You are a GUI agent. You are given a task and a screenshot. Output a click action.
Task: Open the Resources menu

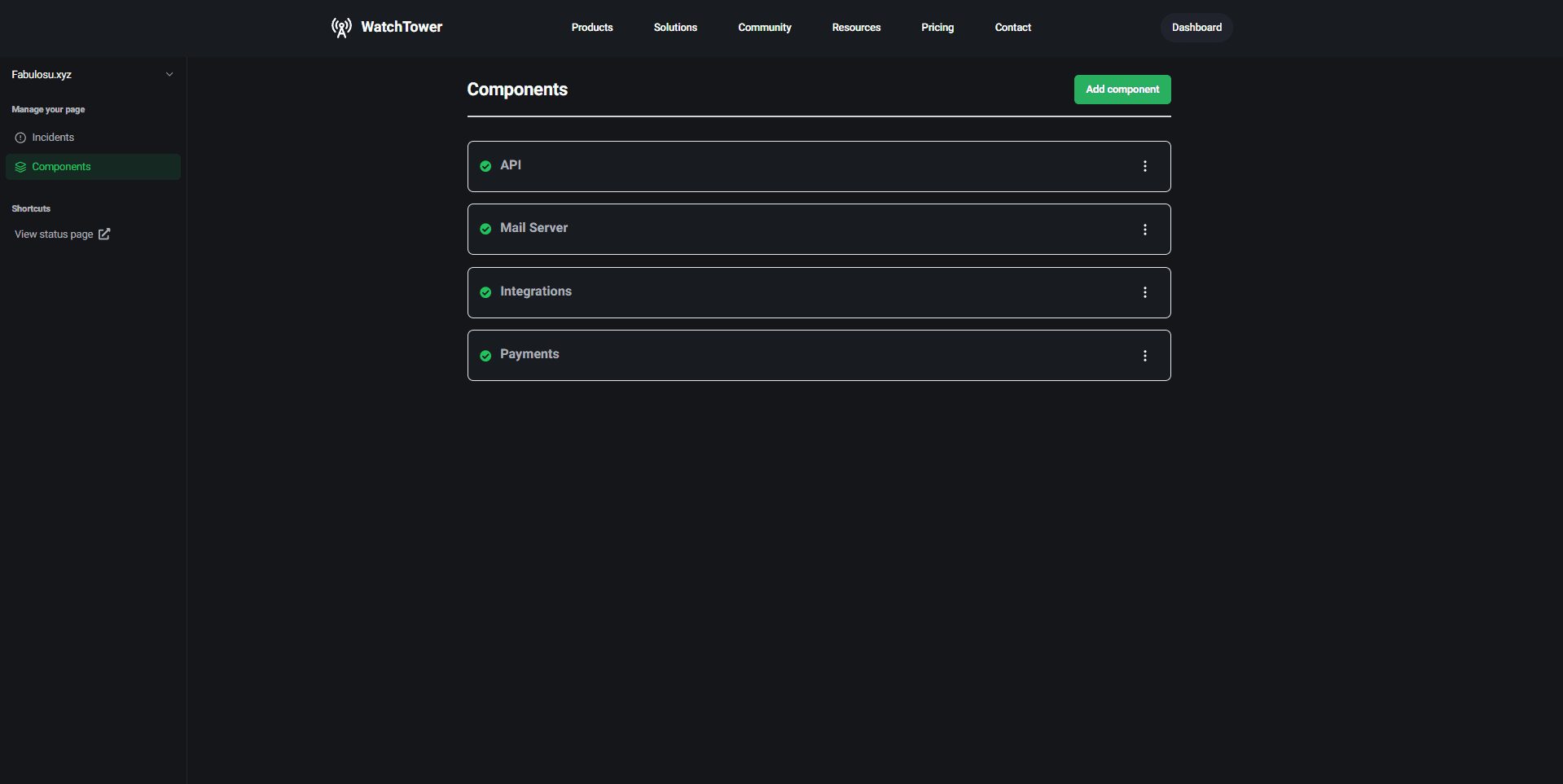[856, 27]
